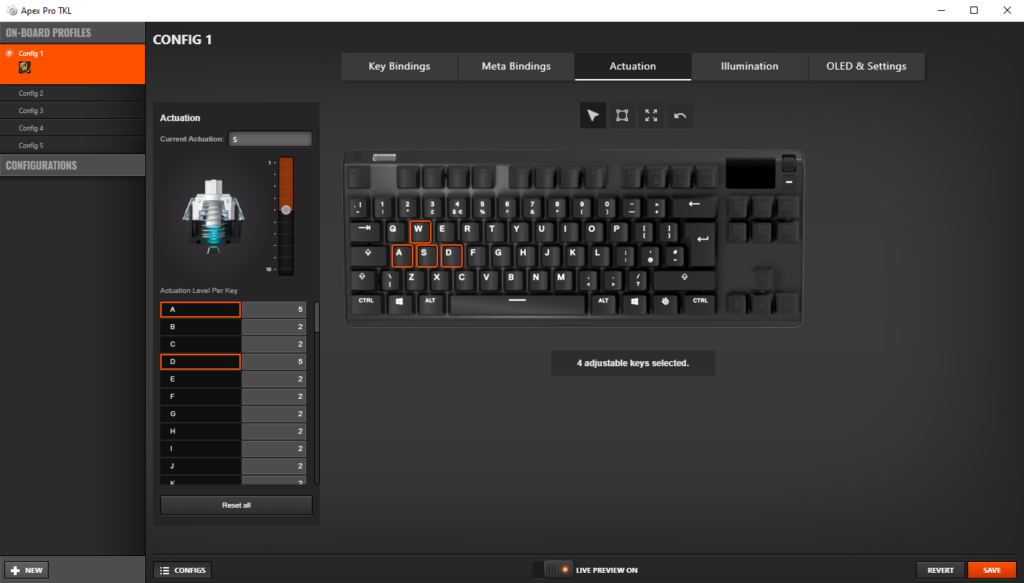Select the spacebar on keyboard diagram
1024x583 pixels.
[517, 304]
